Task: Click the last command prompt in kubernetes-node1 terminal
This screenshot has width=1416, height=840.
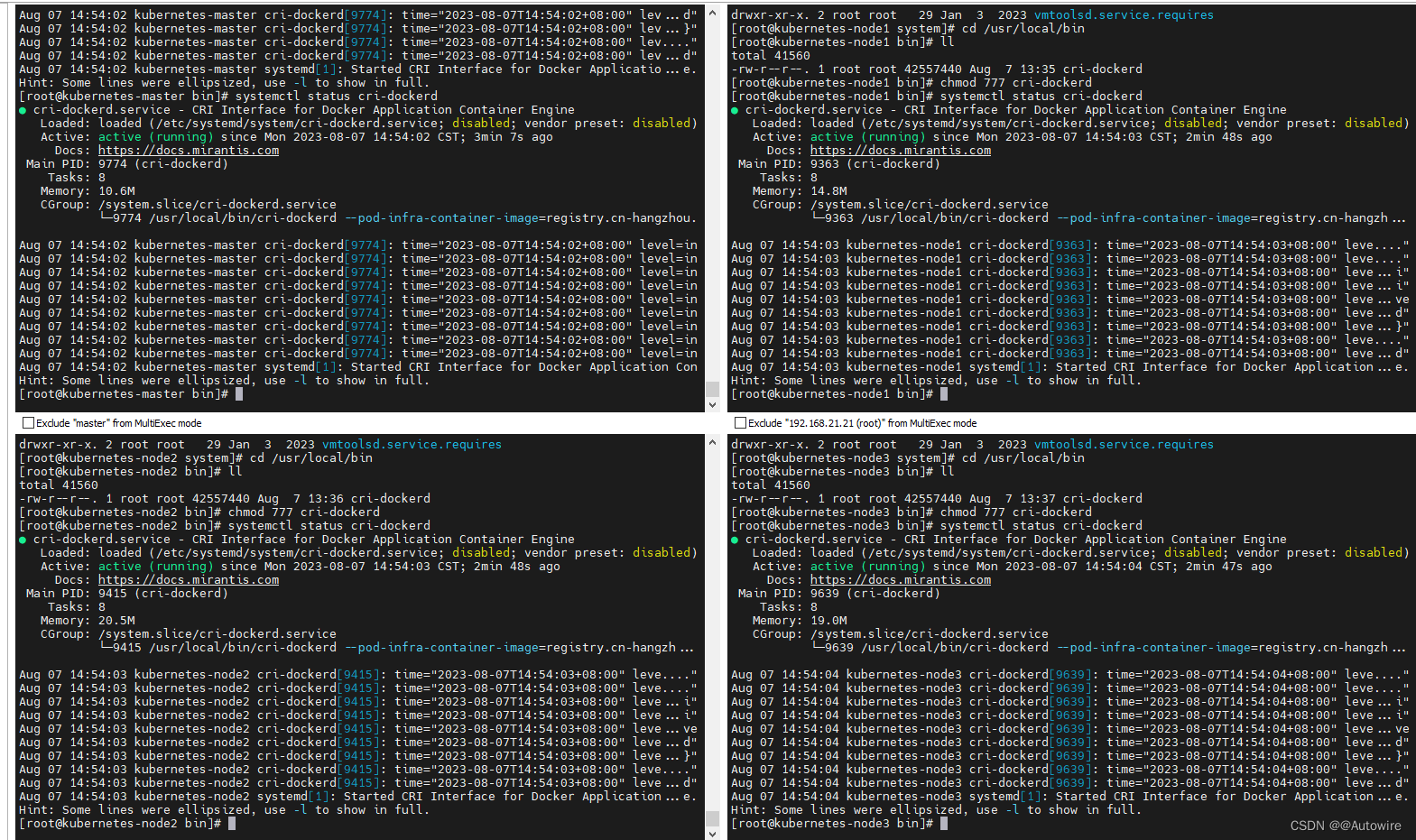Action: click(839, 394)
